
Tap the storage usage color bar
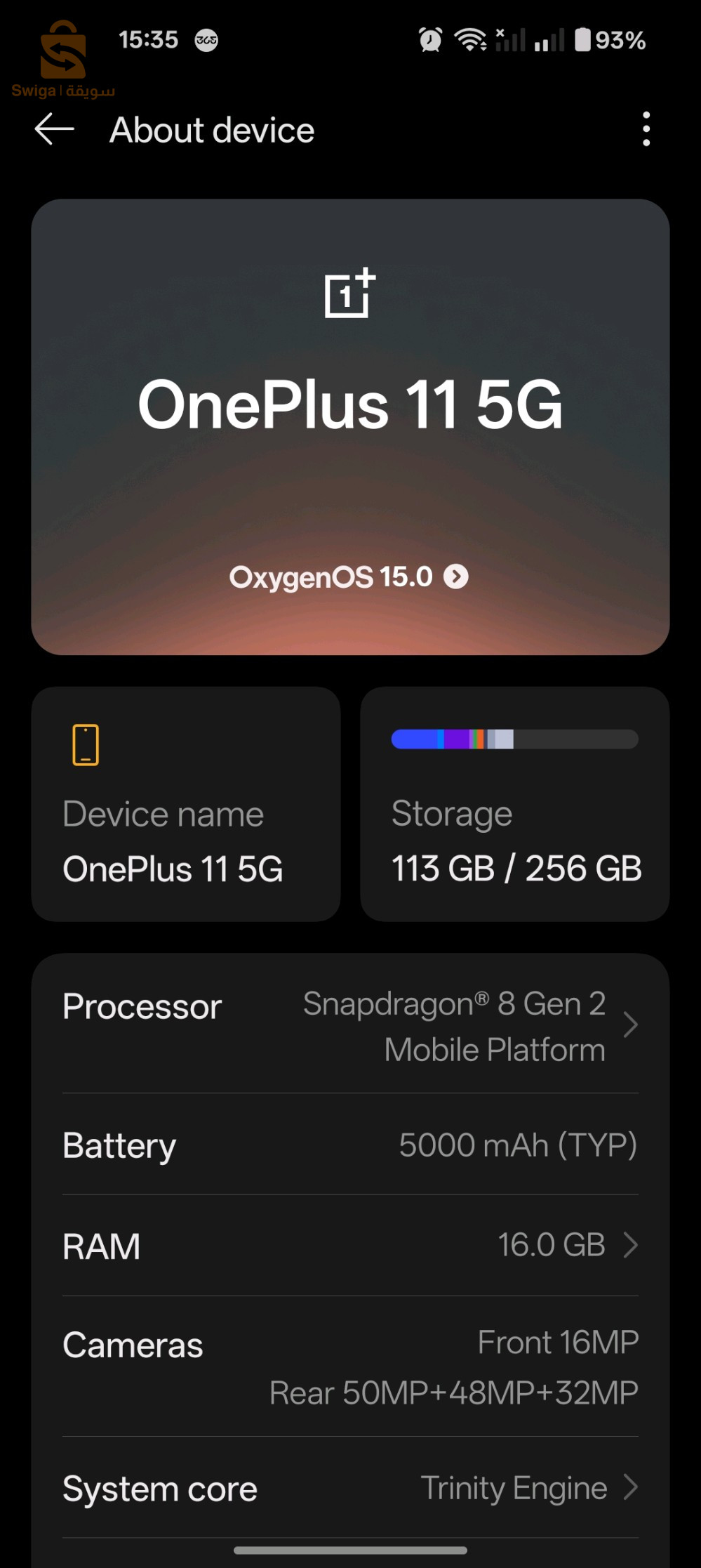pos(514,739)
